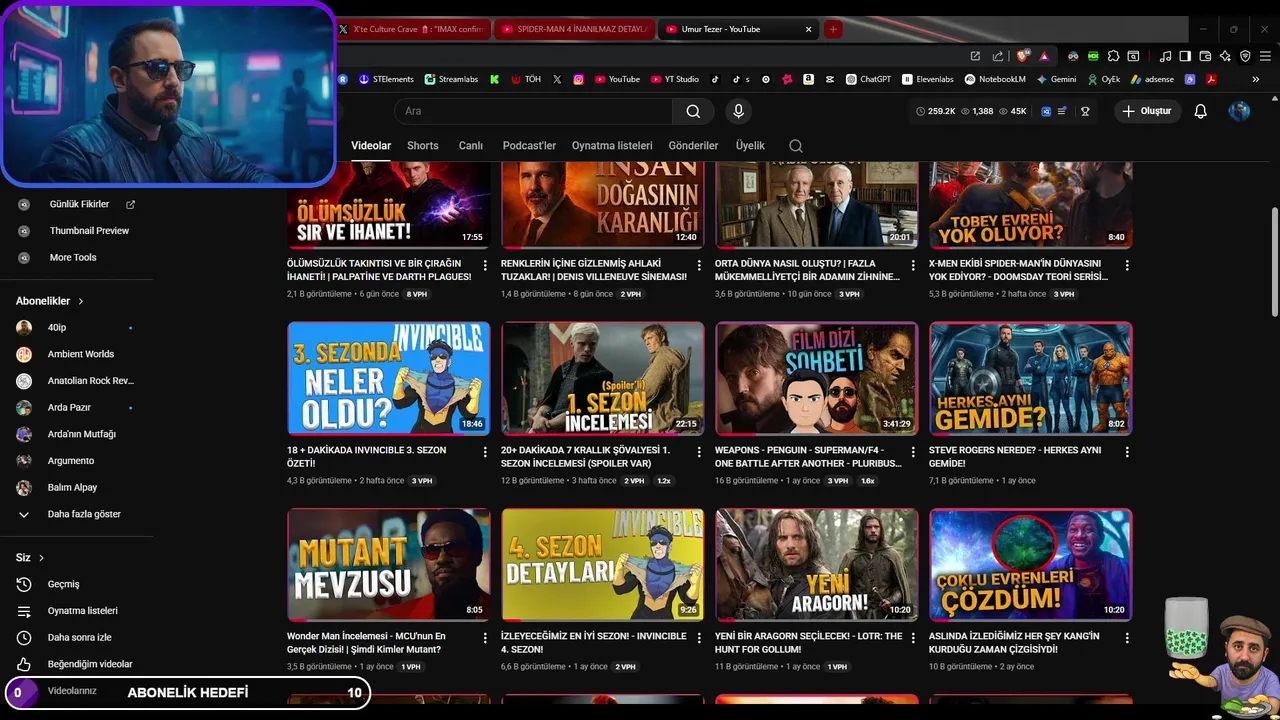Open the STElements bookmark
1280x720 pixels.
(x=386, y=79)
